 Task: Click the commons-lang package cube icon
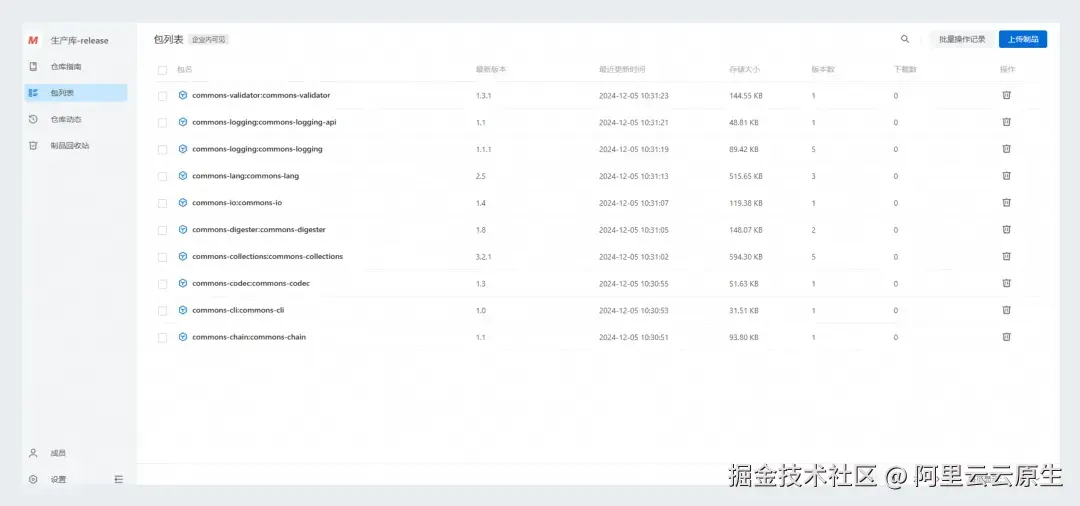click(x=183, y=176)
